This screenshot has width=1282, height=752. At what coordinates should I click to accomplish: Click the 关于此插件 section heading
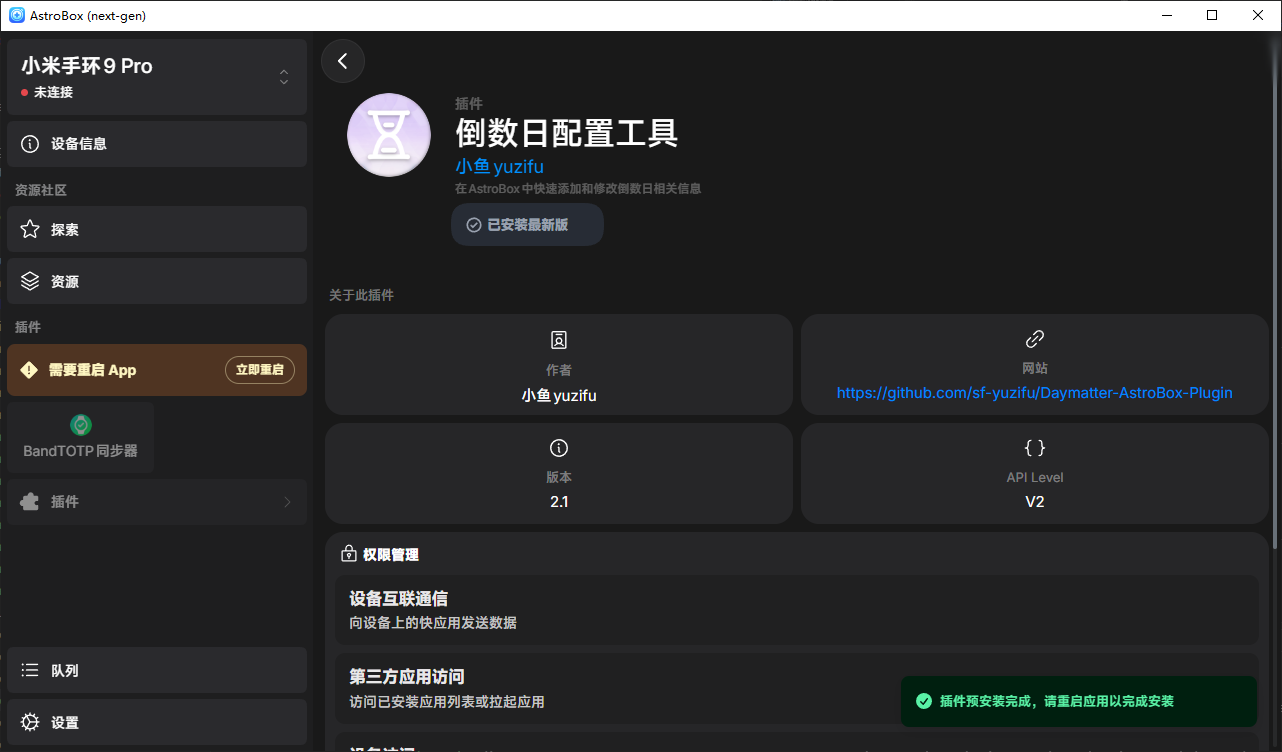[x=362, y=295]
